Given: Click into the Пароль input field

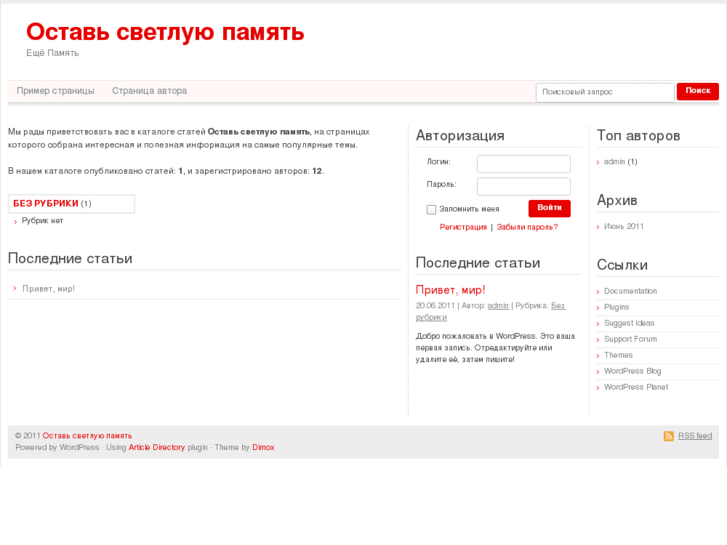Looking at the screenshot, I should (x=523, y=186).
